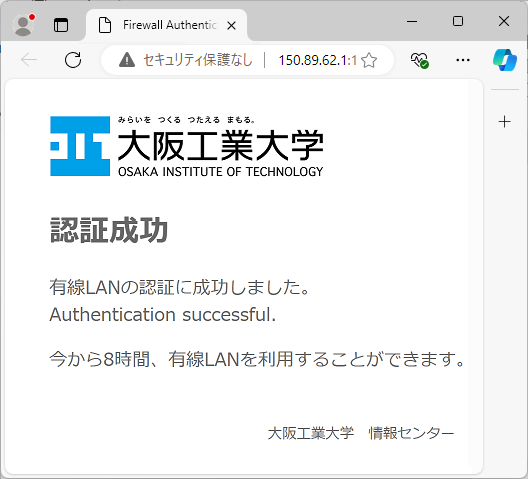Viewport: 528px width, 479px height.
Task: Click the sidebar plus customize button
Action: coord(504,122)
